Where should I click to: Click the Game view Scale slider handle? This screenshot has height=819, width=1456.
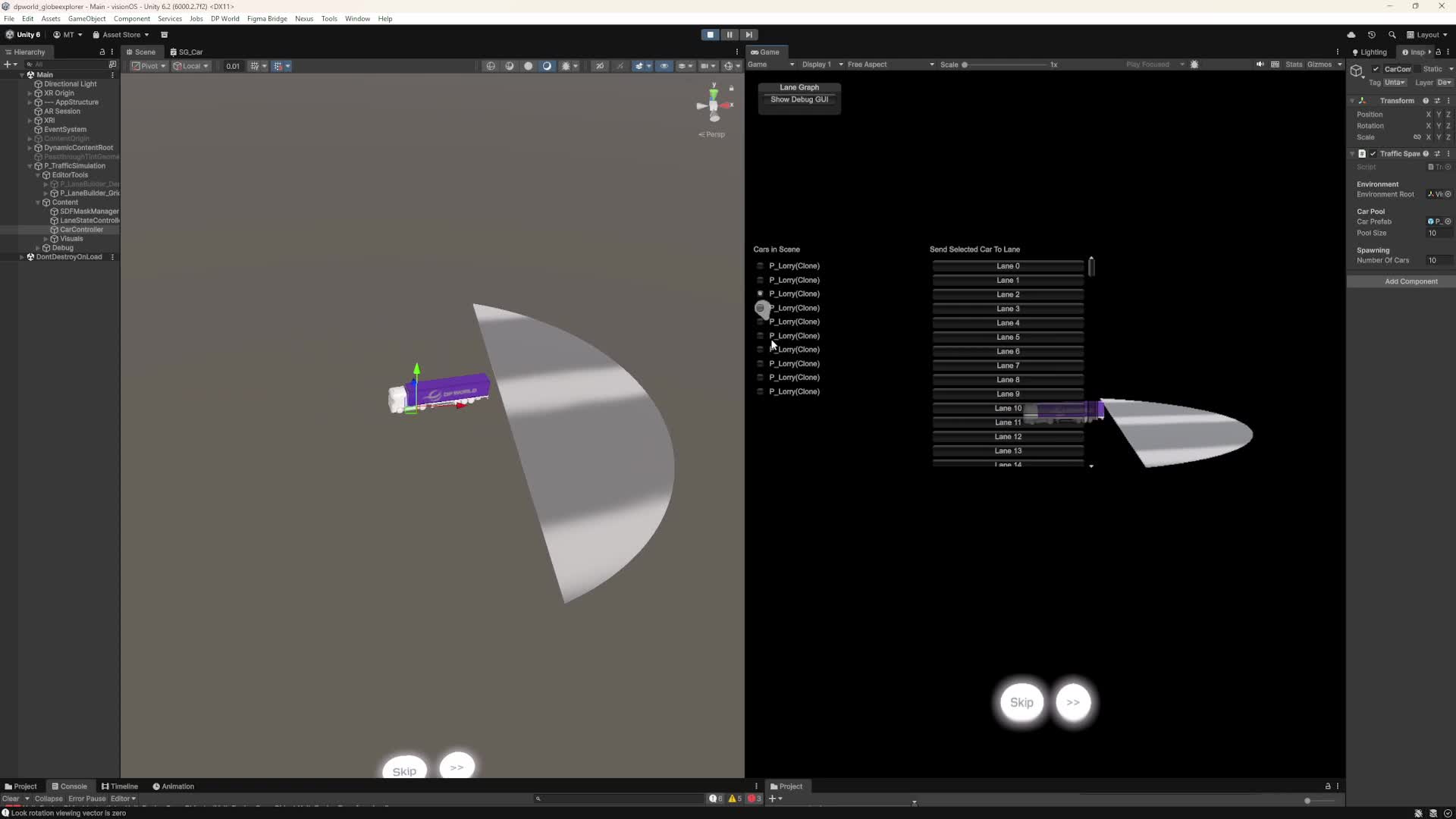click(965, 64)
